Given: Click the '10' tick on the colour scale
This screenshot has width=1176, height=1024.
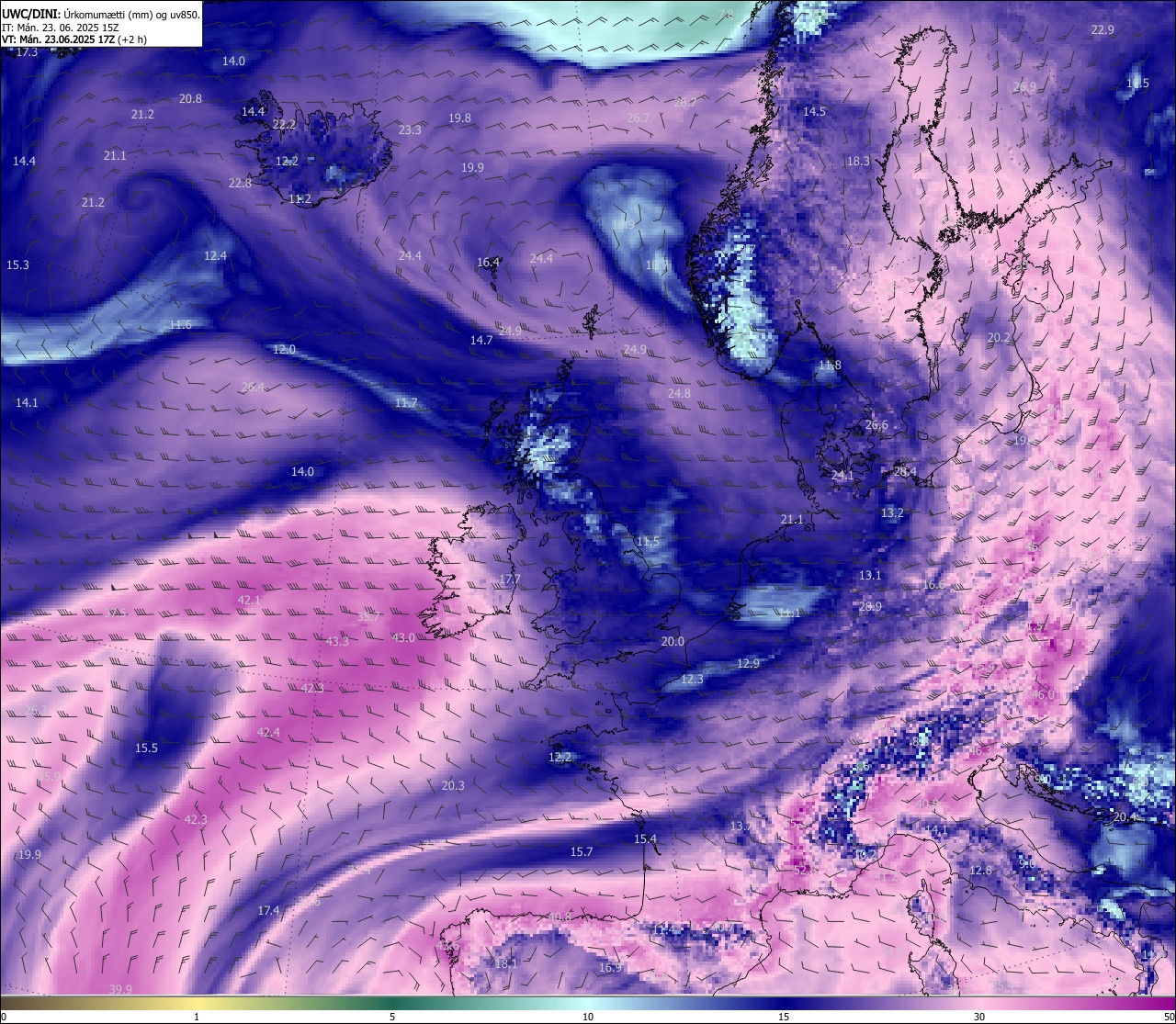Looking at the screenshot, I should (x=588, y=1018).
